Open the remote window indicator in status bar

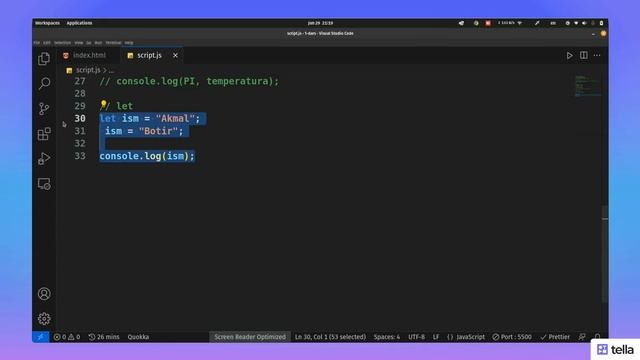(x=41, y=337)
